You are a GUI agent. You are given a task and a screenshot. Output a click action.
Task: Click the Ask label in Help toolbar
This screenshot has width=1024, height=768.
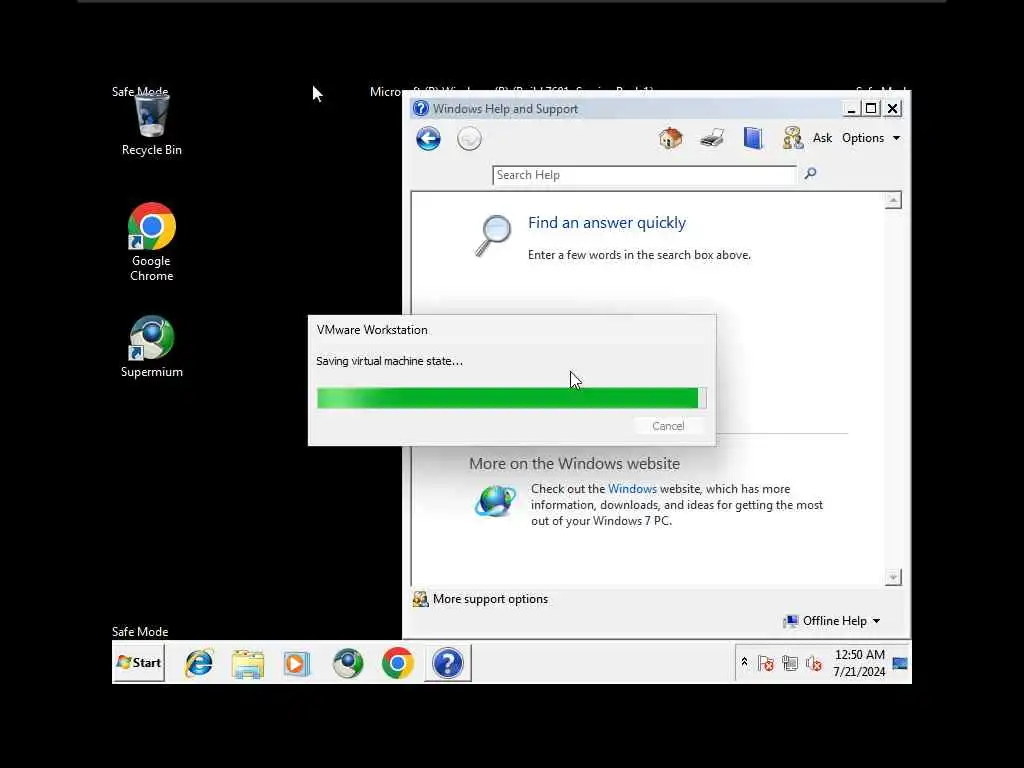[822, 138]
